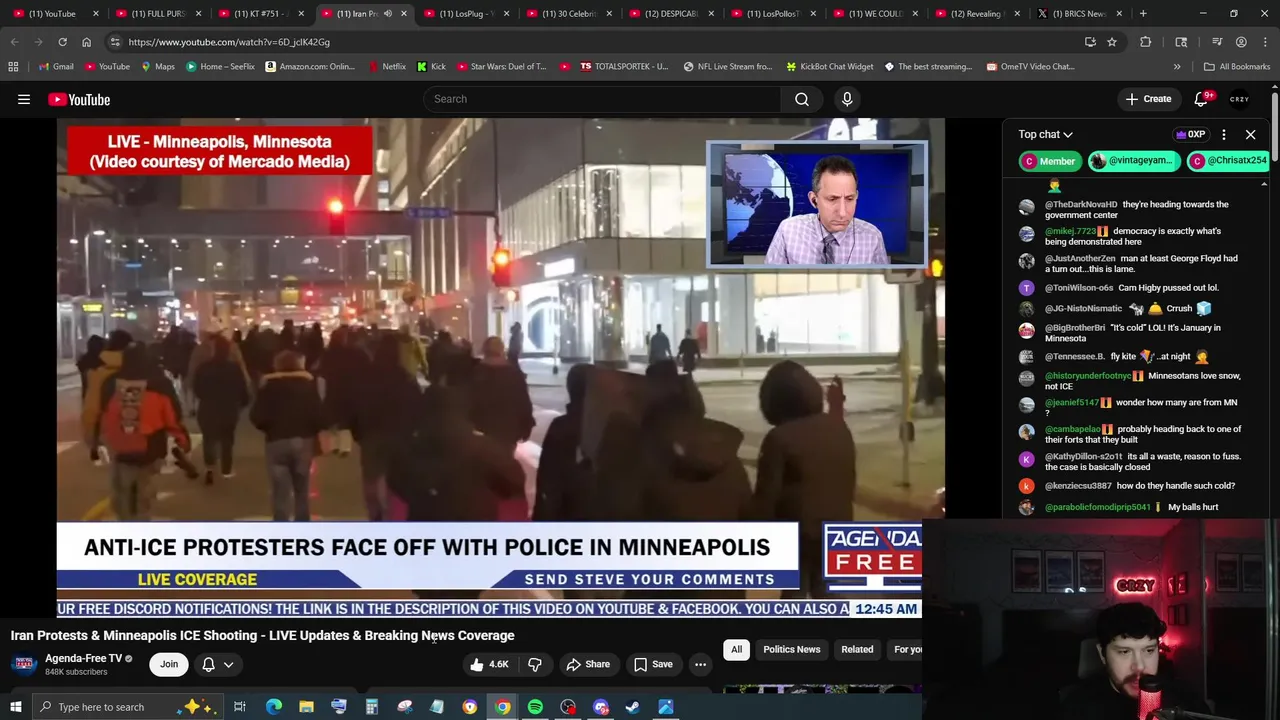
Task: Like the video with thumbs up
Action: [x=489, y=664]
